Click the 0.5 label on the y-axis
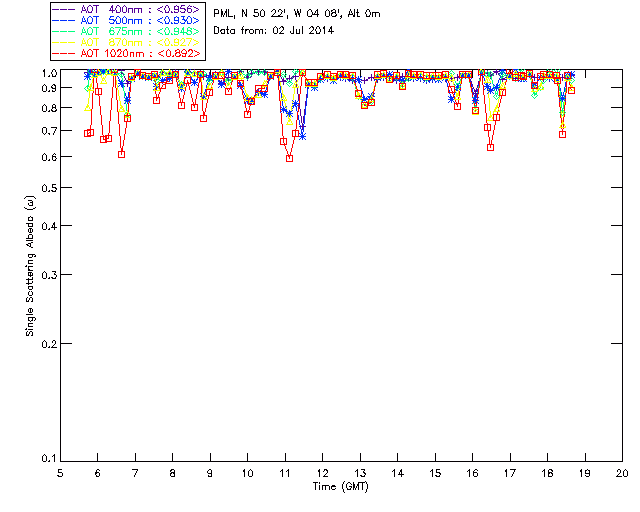 (49, 188)
